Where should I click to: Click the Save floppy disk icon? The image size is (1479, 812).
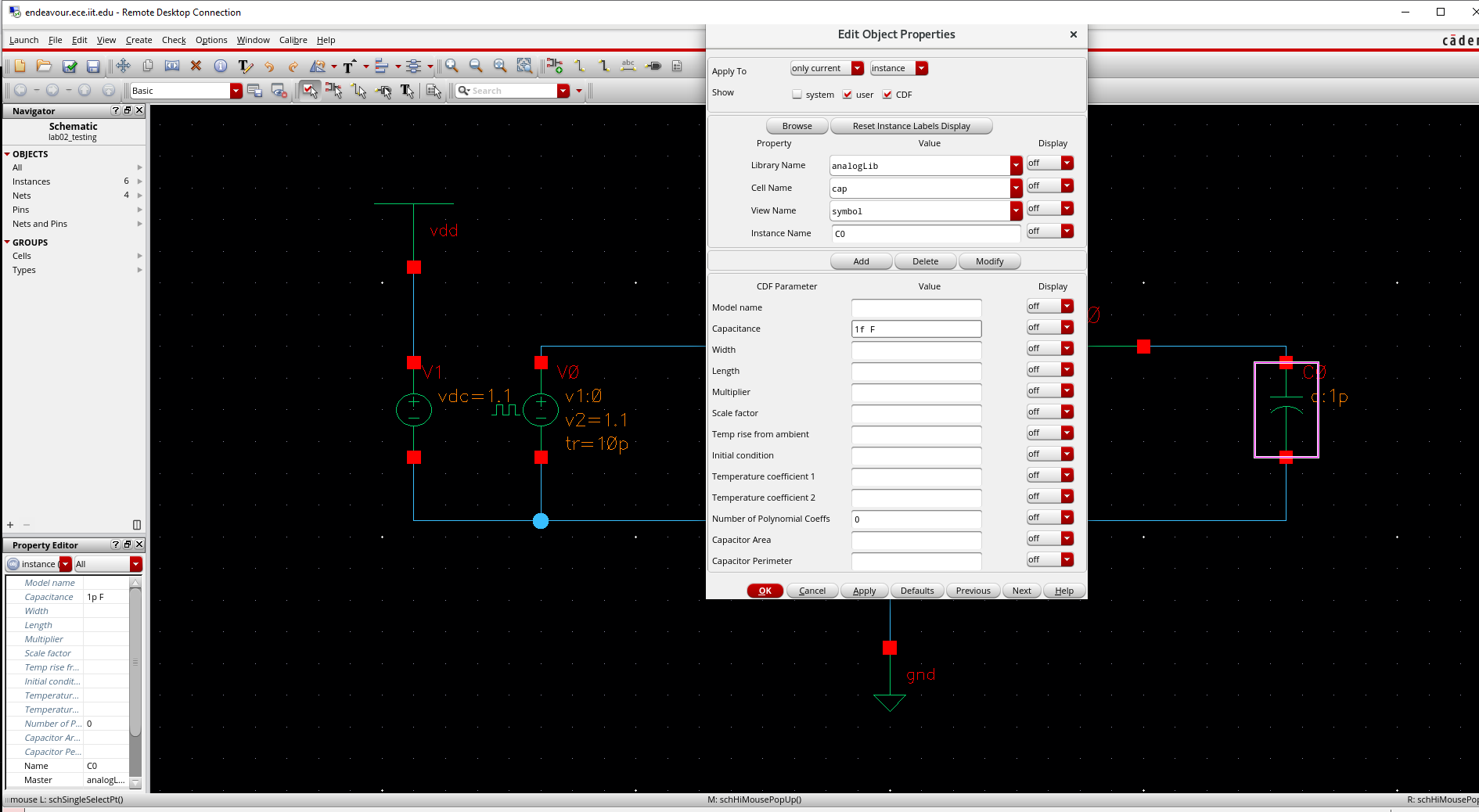93,66
